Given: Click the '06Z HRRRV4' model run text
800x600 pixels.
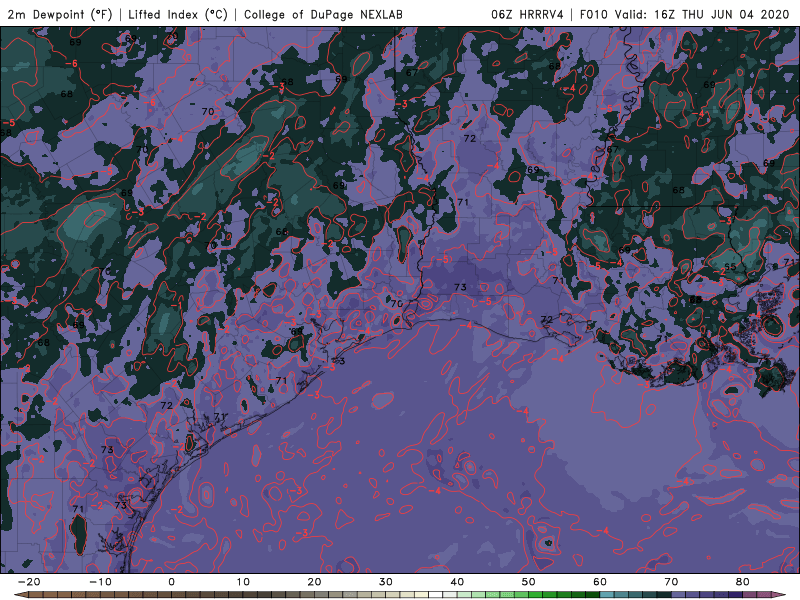Looking at the screenshot, I should [527, 14].
